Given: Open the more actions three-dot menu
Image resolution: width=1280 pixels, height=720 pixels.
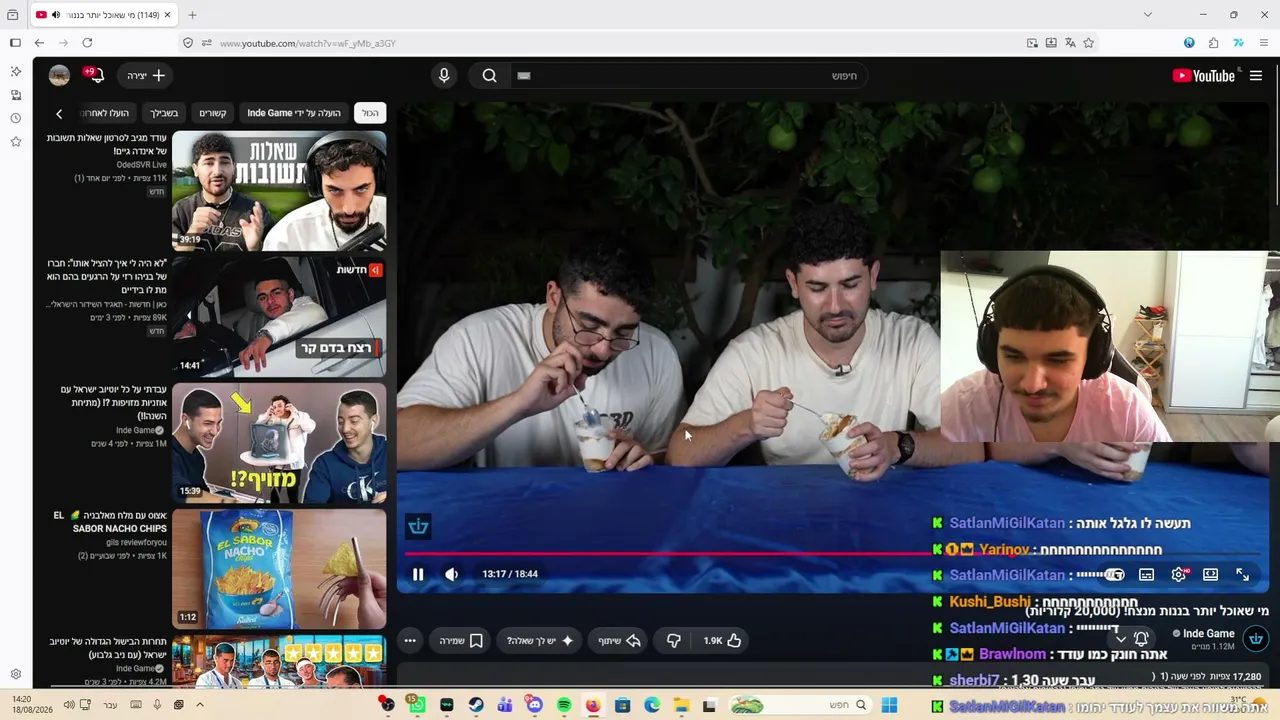Looking at the screenshot, I should (x=410, y=640).
